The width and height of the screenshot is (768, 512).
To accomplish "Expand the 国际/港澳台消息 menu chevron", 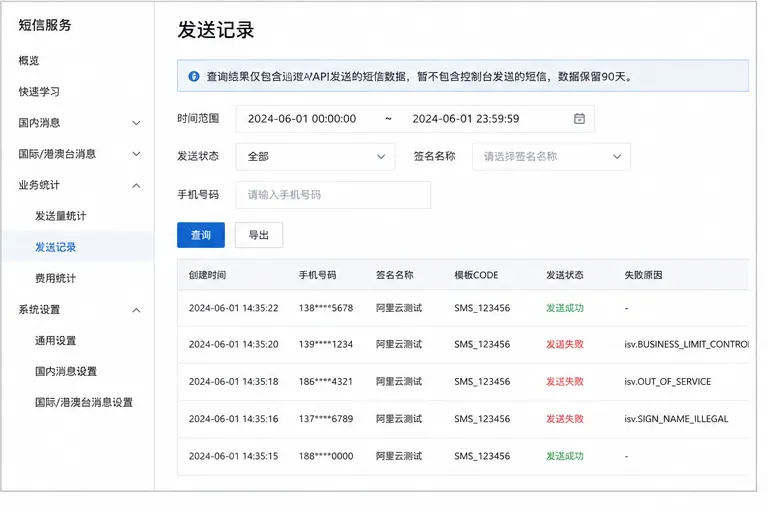I will click(136, 154).
